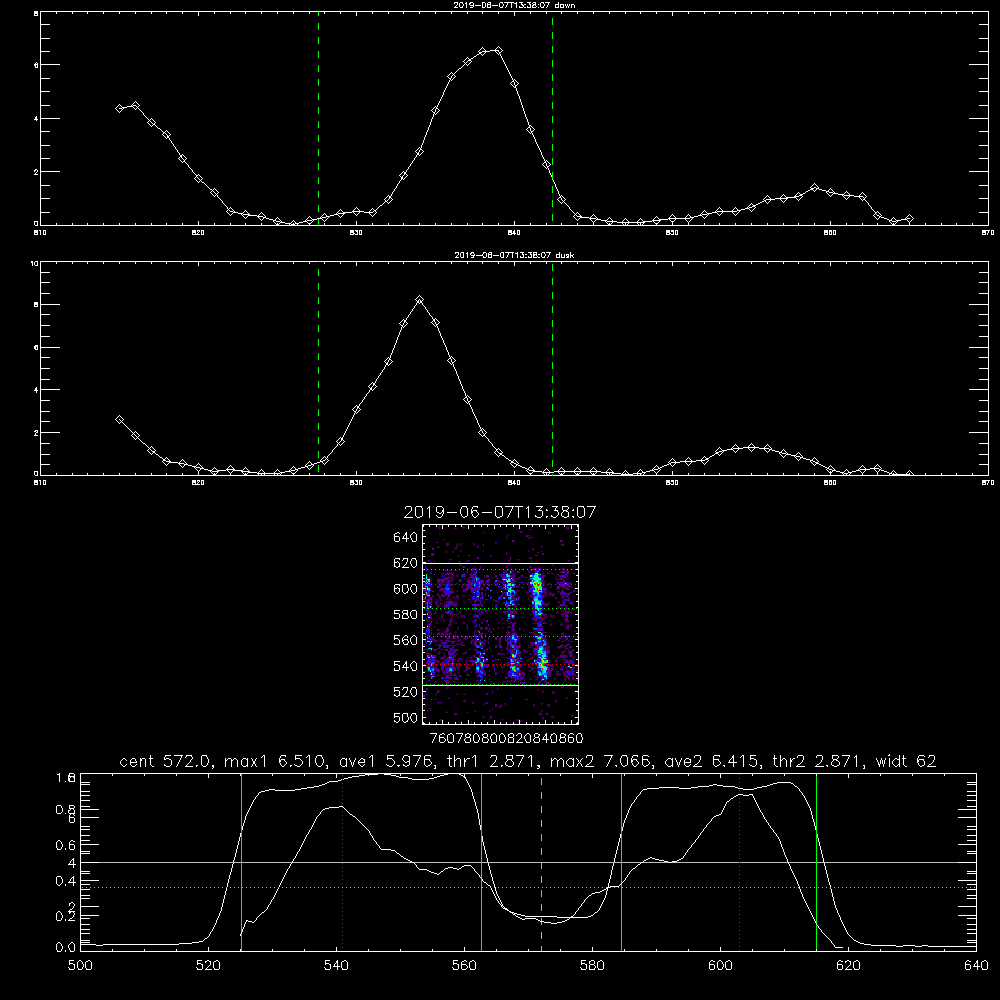This screenshot has width=1000, height=1000.
Task: Click x-axis label "640" of the bottom plot
Action: (976, 965)
